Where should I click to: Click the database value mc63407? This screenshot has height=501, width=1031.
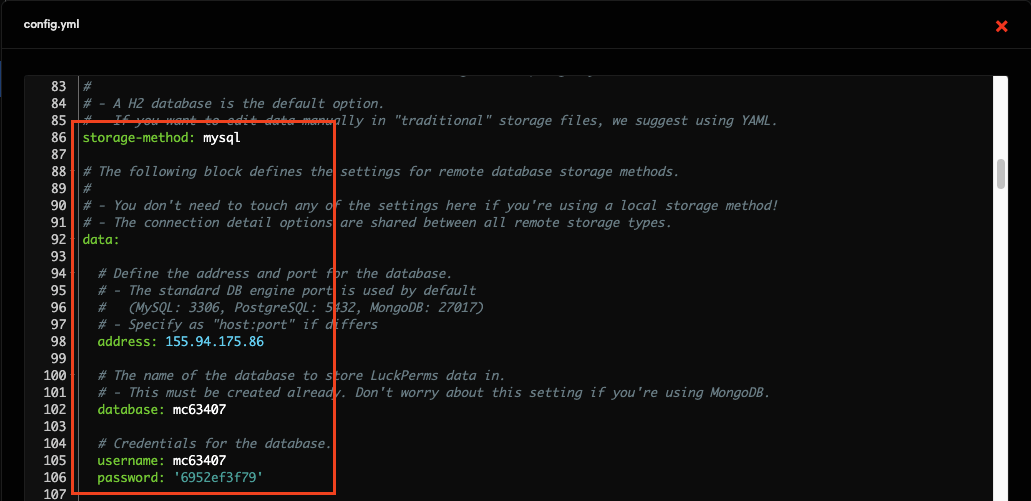click(x=199, y=410)
